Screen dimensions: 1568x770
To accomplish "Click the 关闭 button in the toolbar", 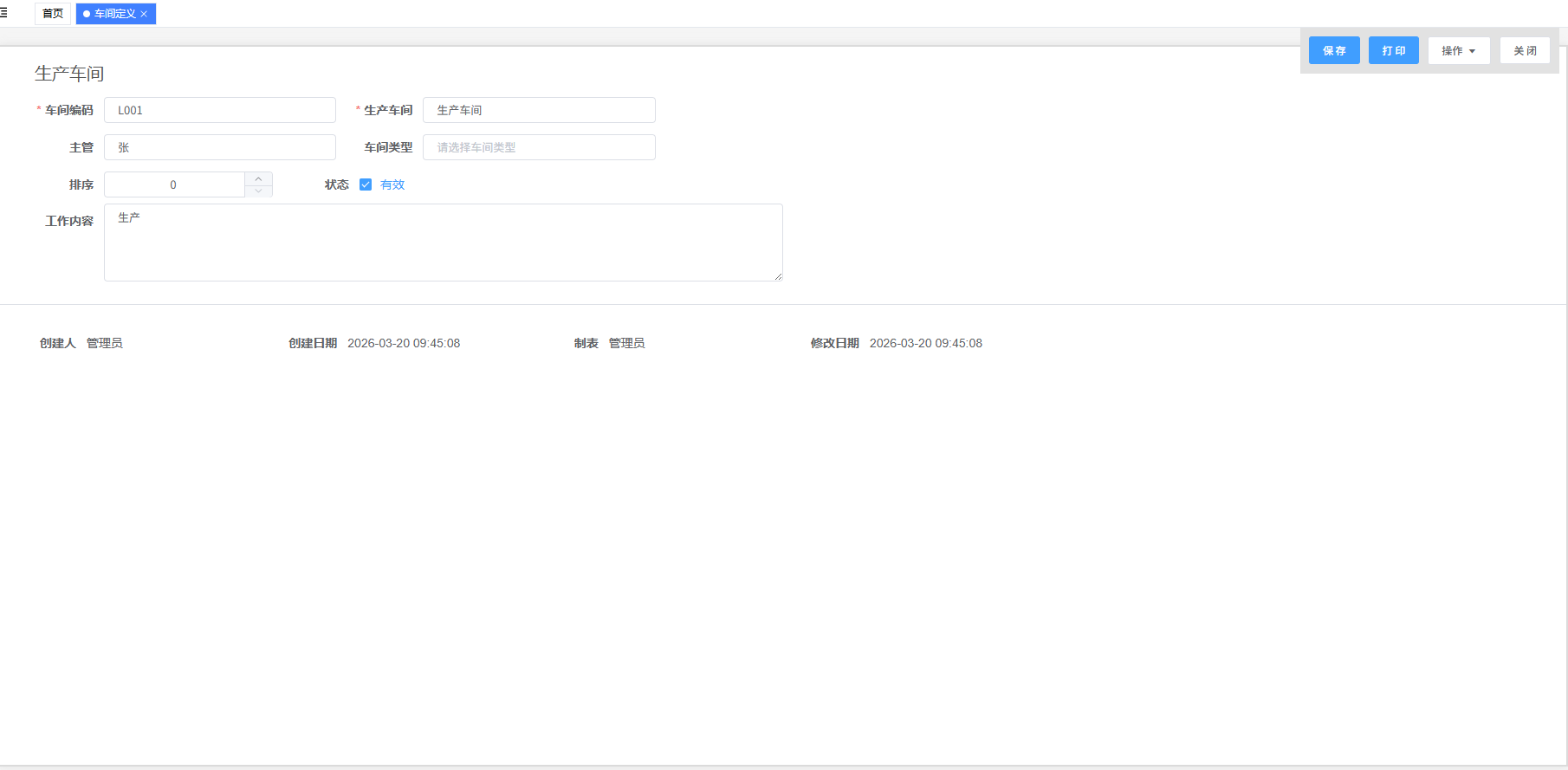I will 1525,50.
